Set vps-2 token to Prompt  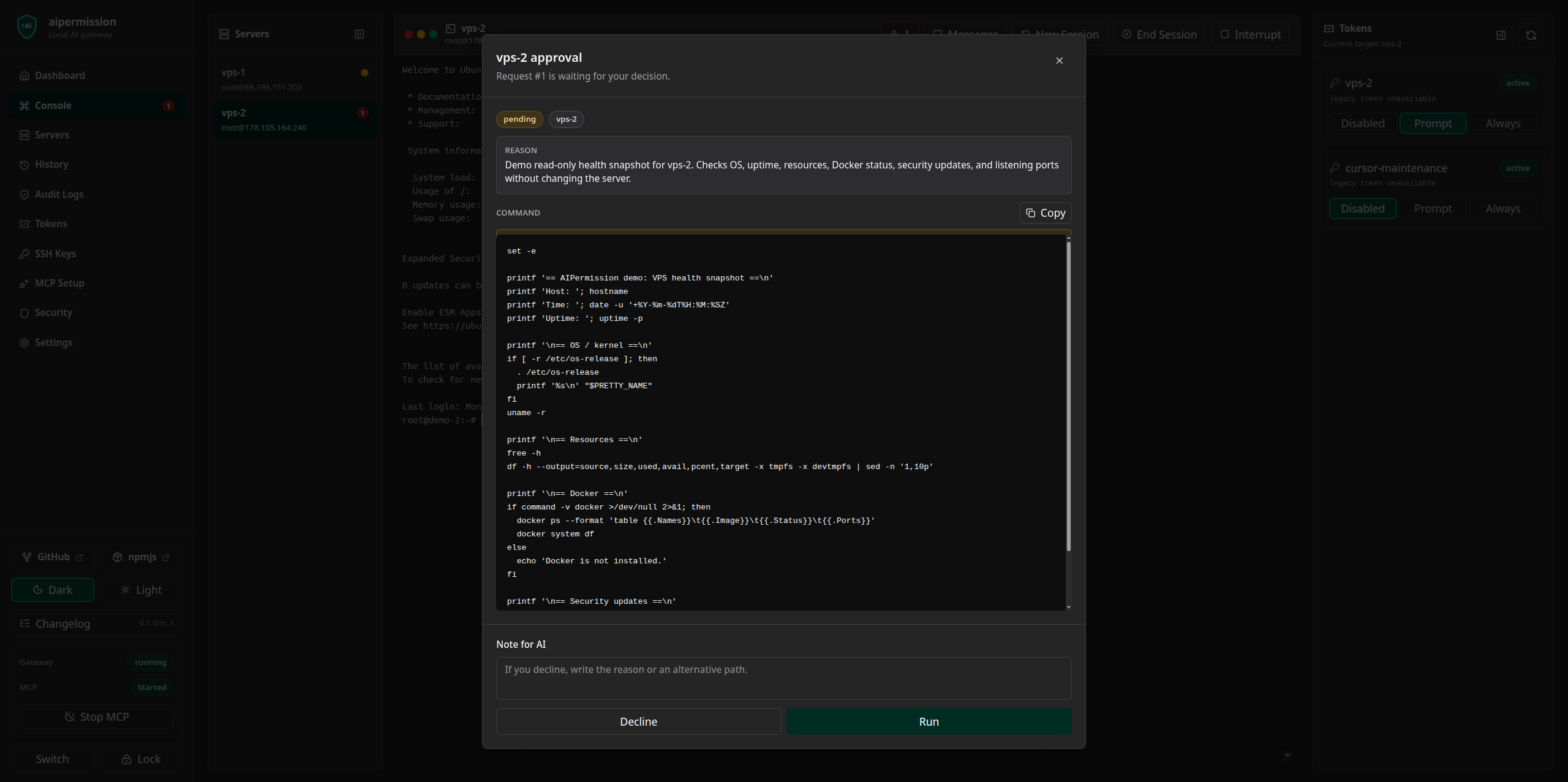[1433, 123]
